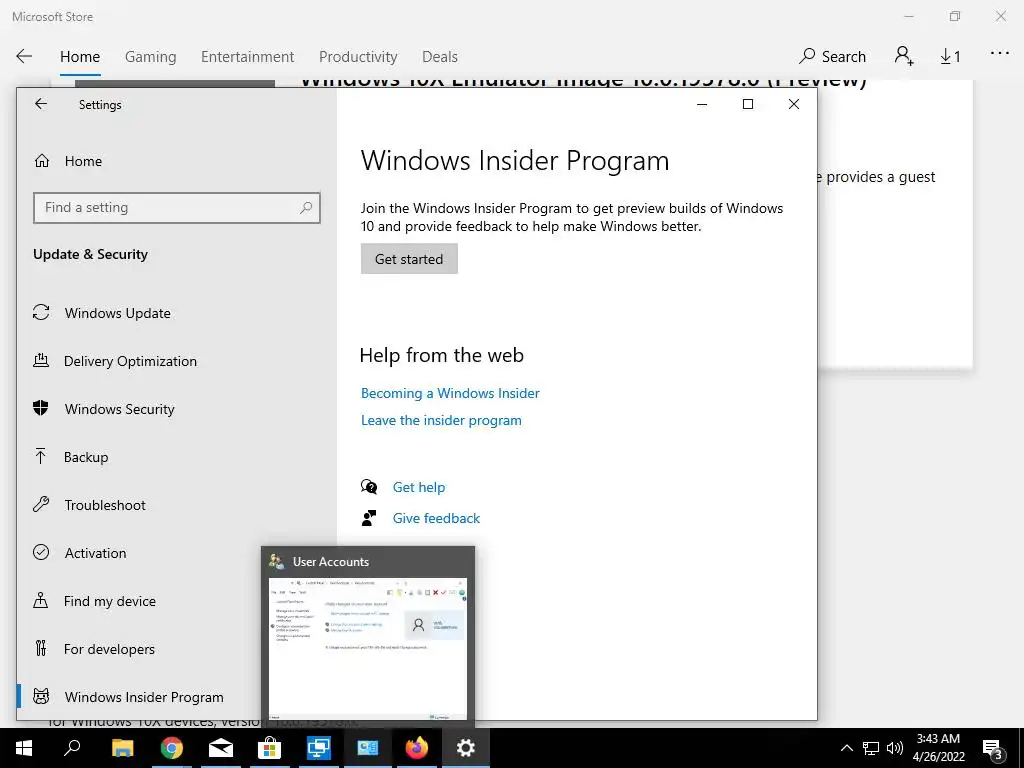Click the Delivery Optimization icon
Image resolution: width=1024 pixels, height=768 pixels.
[x=41, y=360]
